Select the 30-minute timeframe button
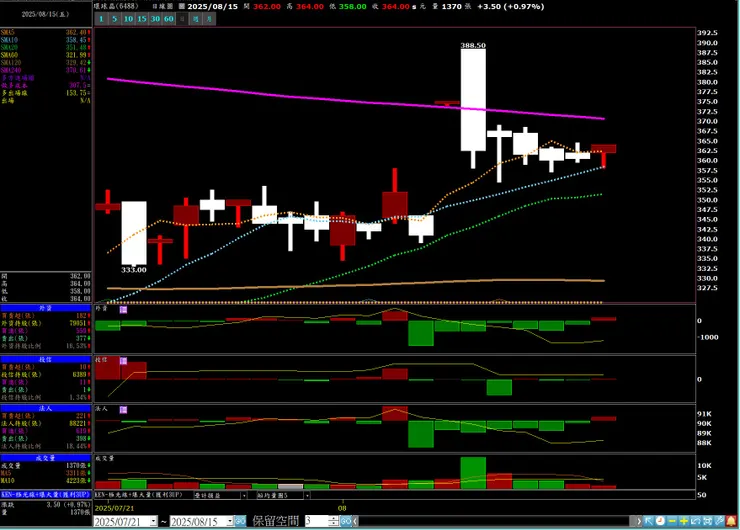This screenshot has height=530, width=740. click(155, 19)
